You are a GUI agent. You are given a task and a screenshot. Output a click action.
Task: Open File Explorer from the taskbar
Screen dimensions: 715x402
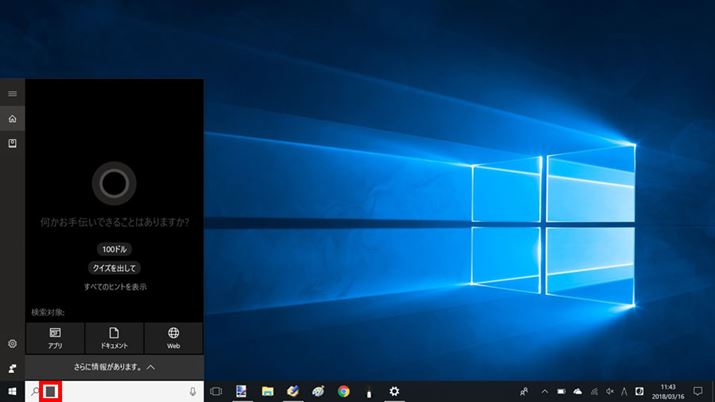pos(267,392)
